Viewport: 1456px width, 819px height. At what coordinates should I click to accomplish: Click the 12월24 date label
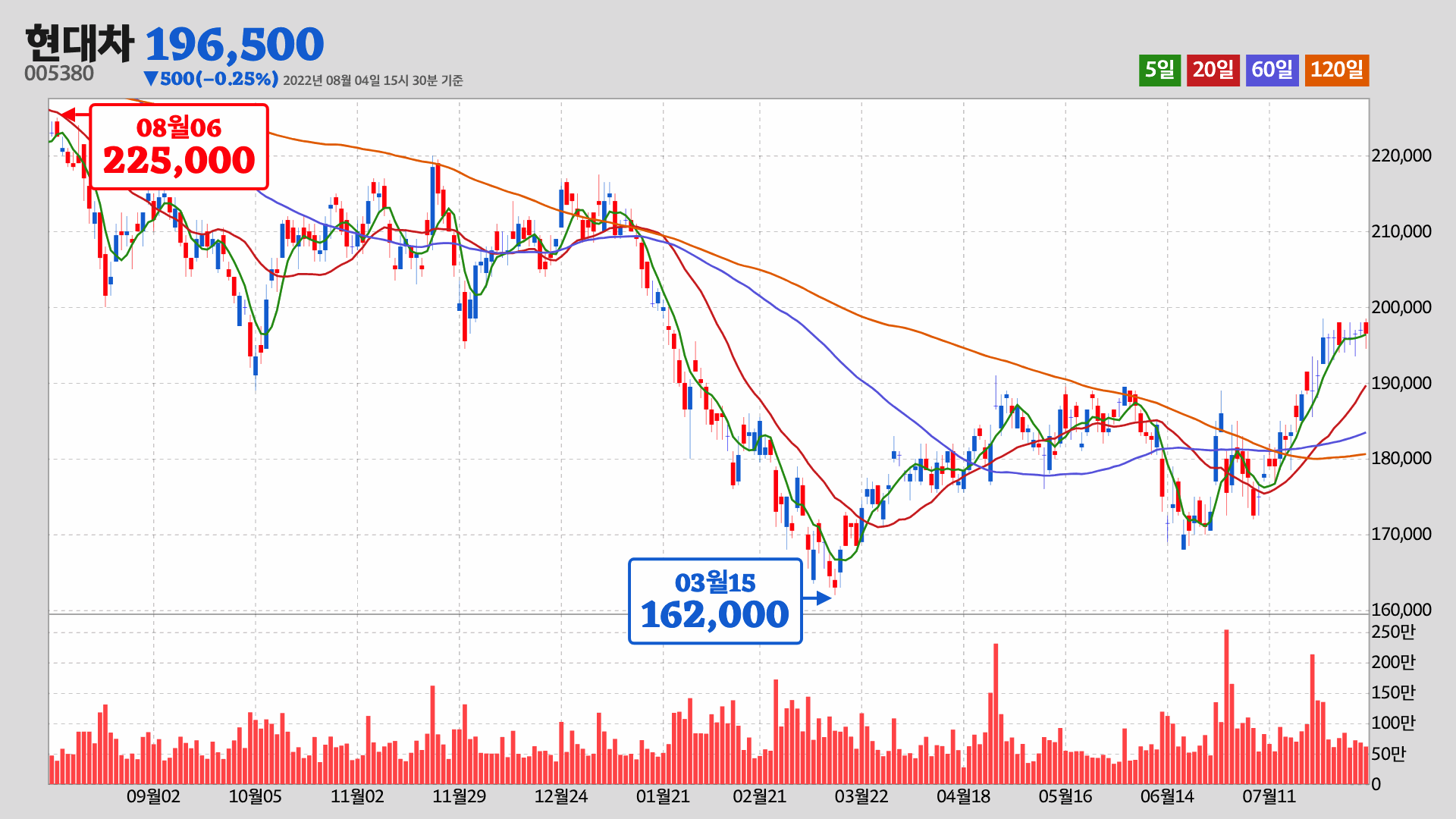561,796
